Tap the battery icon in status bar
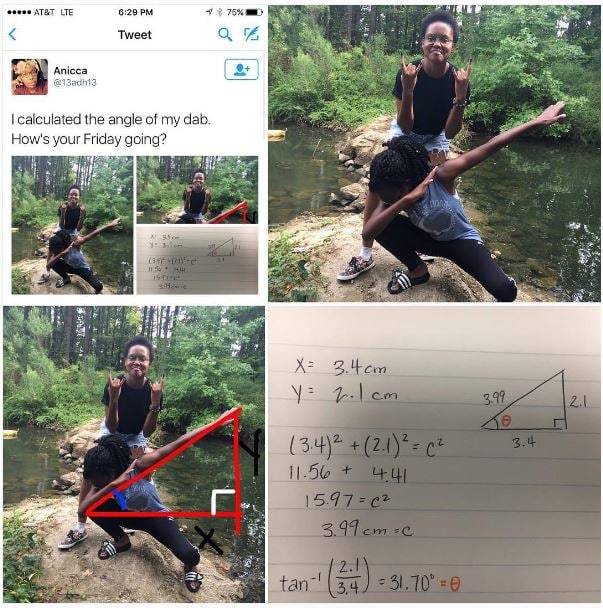Screen dimensions: 603x608 (255, 12)
